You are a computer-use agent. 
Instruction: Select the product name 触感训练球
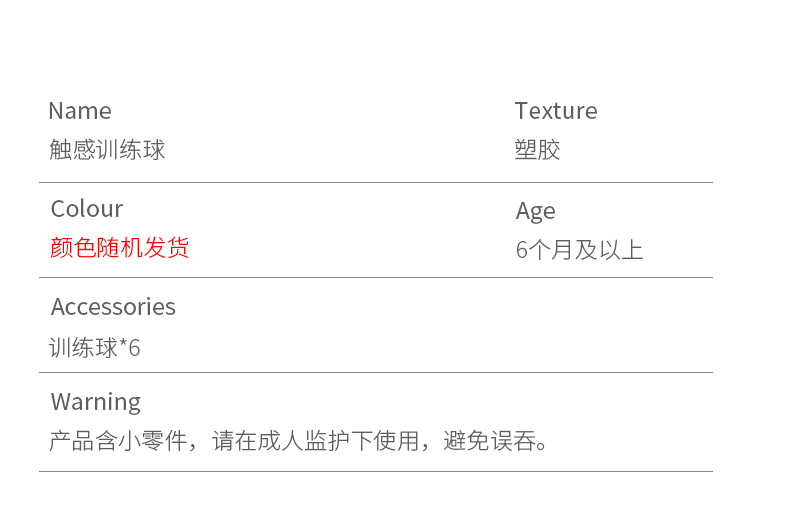[x=107, y=150]
